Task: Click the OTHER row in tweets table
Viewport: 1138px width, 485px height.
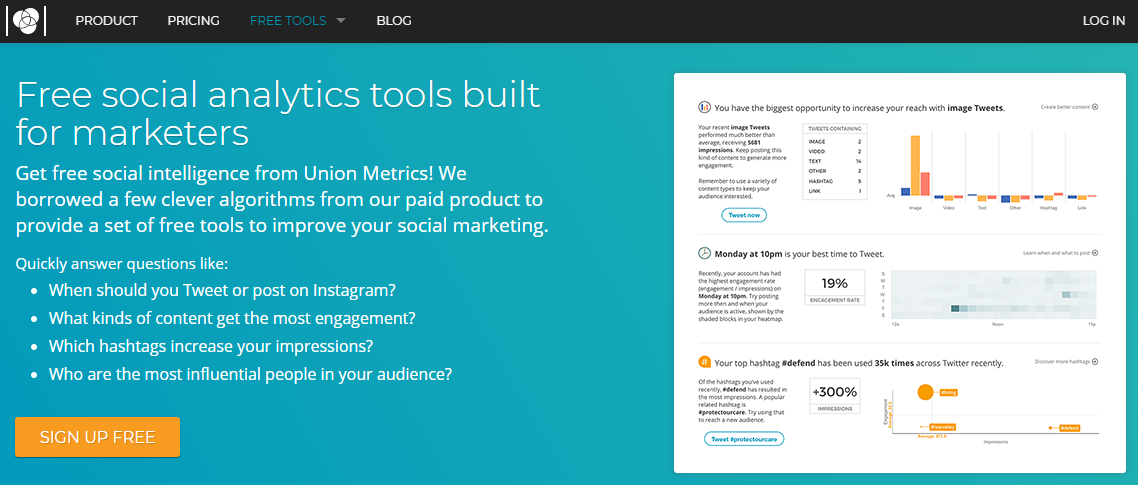Action: (x=835, y=171)
